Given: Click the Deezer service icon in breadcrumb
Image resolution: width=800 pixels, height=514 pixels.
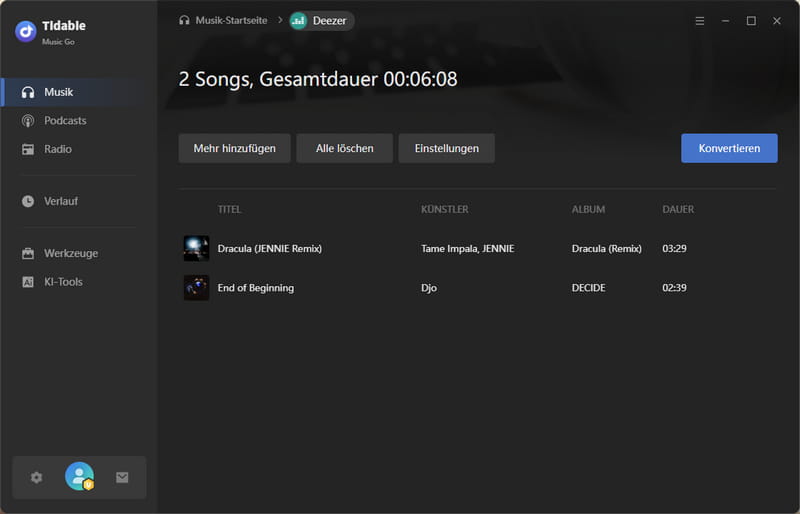Looking at the screenshot, I should click(298, 21).
